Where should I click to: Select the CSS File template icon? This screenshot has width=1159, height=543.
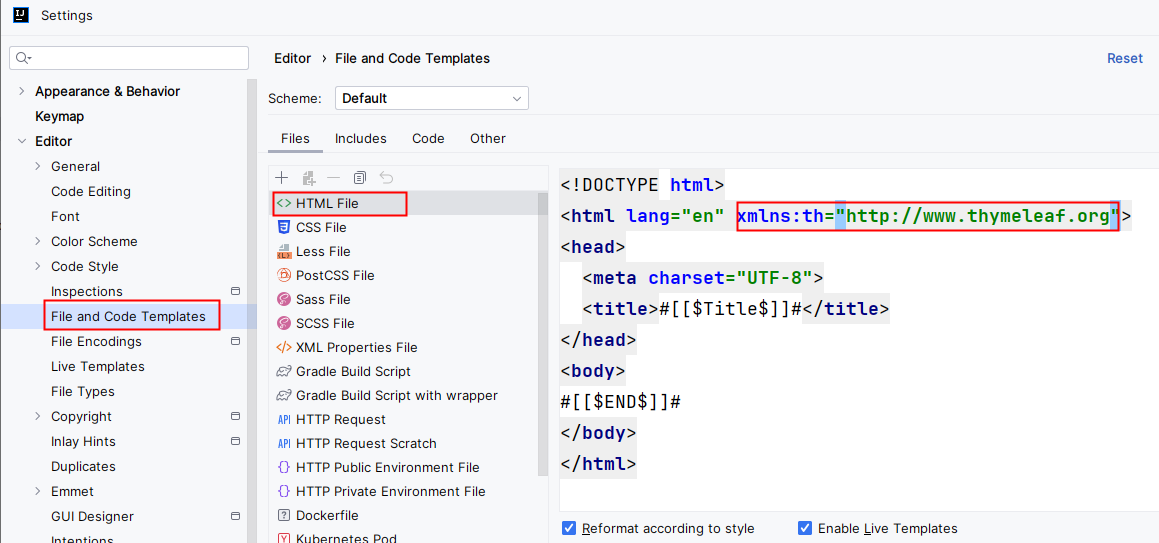click(x=284, y=227)
